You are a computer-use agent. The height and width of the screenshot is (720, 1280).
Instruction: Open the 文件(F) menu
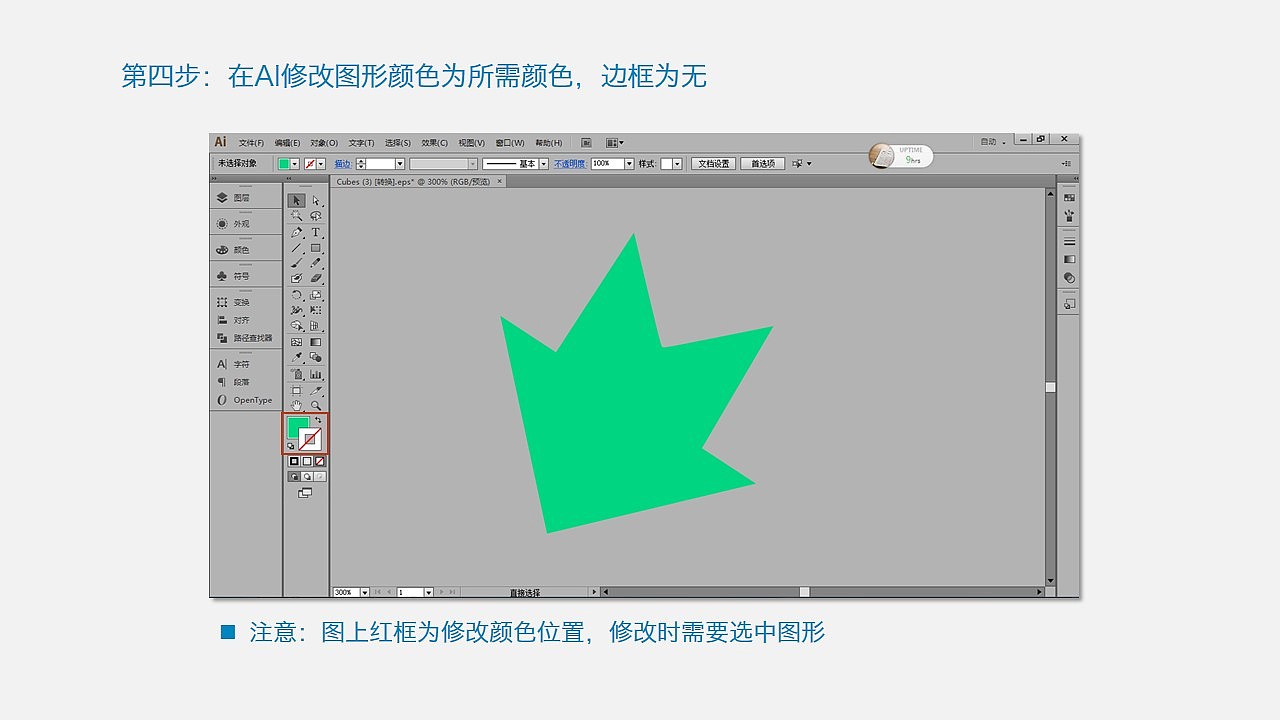click(251, 143)
